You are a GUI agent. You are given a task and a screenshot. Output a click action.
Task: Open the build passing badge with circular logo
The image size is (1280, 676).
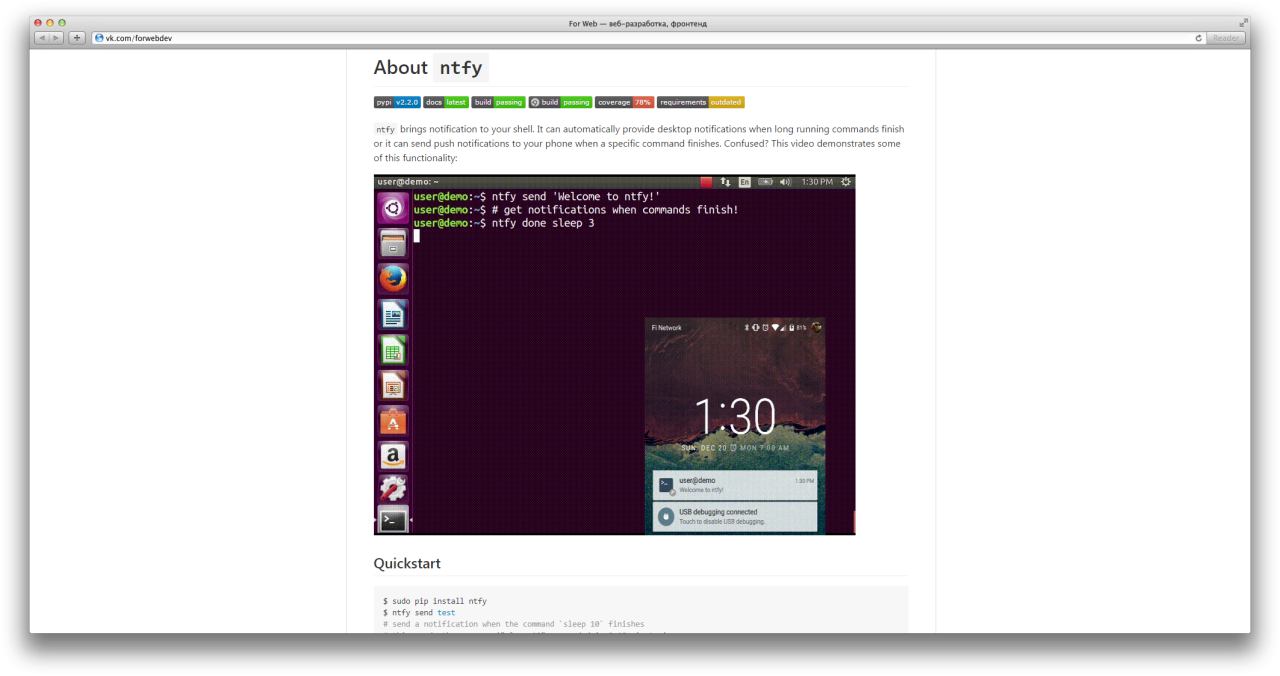(560, 102)
